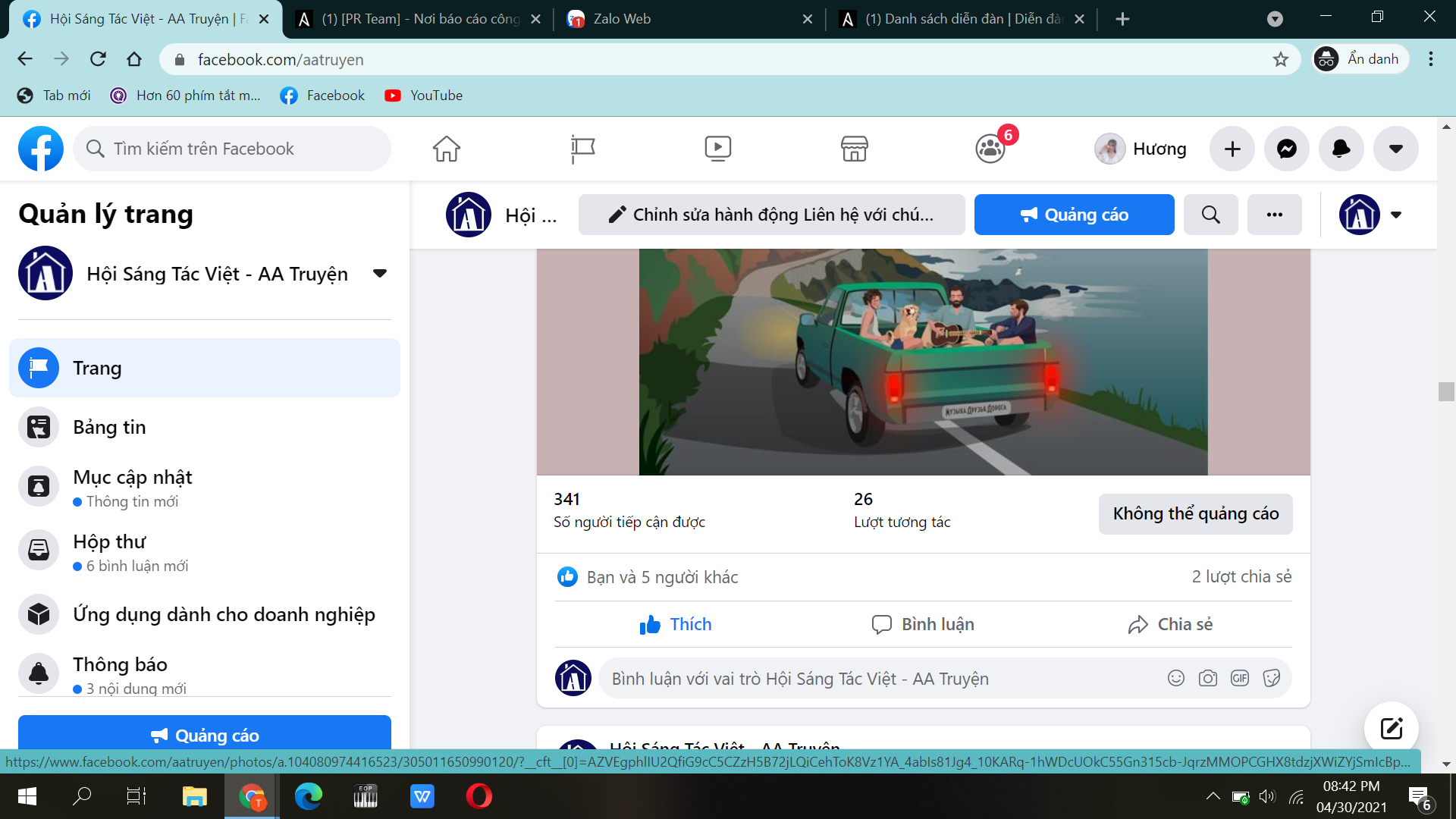Image resolution: width=1456 pixels, height=819 pixels.
Task: Bookmark this page with the star
Action: pyautogui.click(x=1280, y=59)
